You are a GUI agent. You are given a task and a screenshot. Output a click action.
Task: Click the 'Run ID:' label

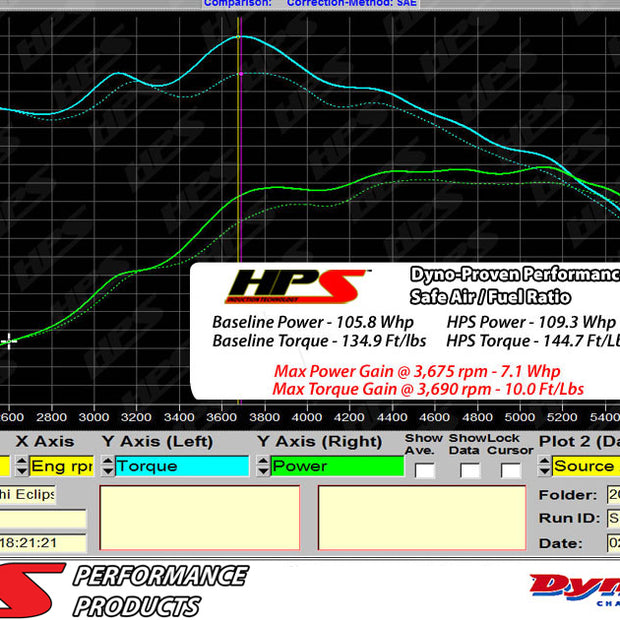point(569,518)
